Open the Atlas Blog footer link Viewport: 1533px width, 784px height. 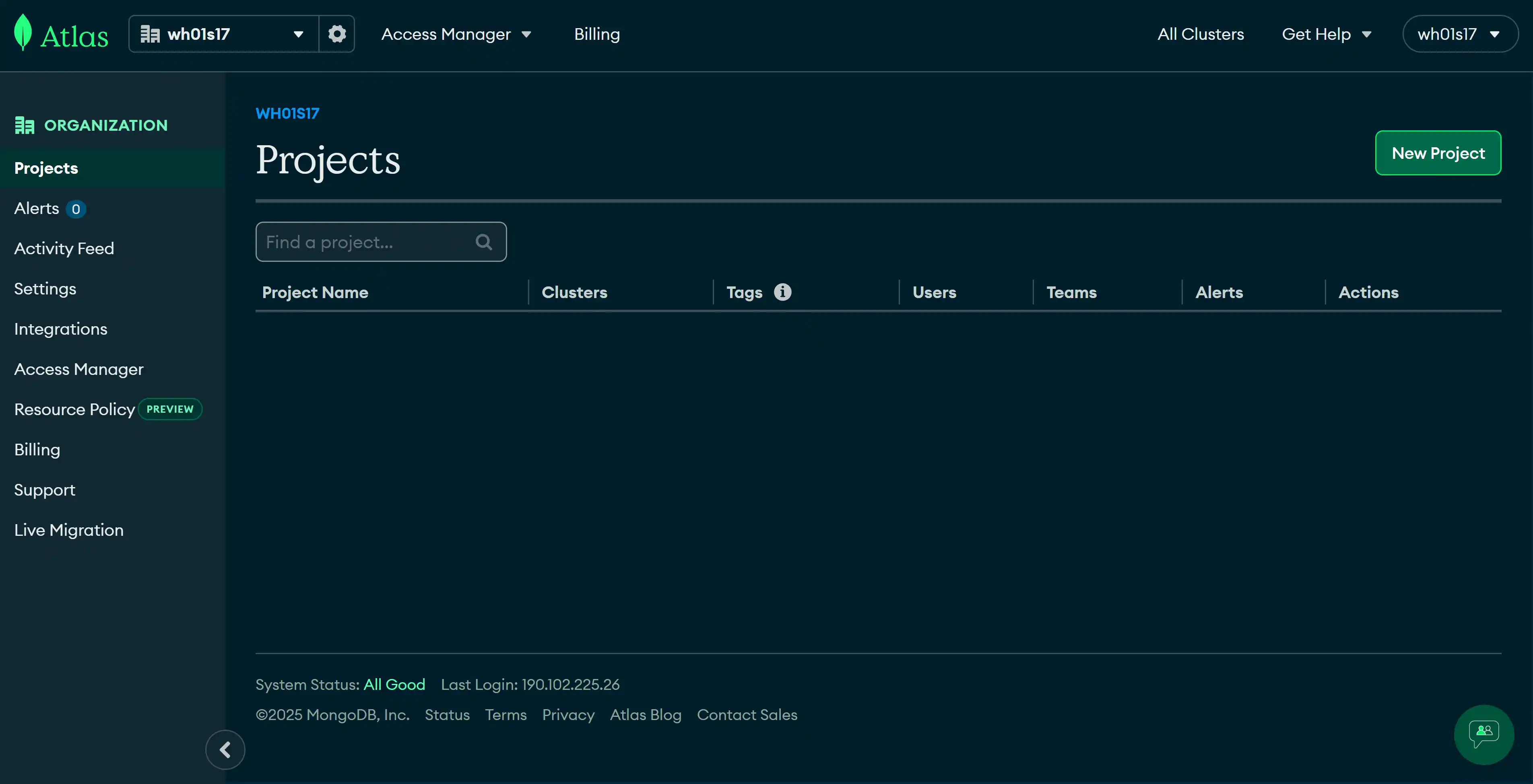pos(645,715)
